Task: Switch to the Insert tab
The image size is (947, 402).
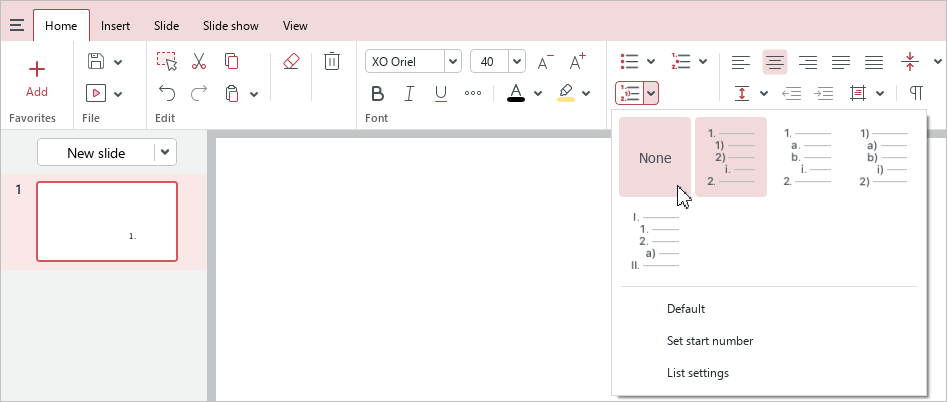Action: pyautogui.click(x=116, y=26)
